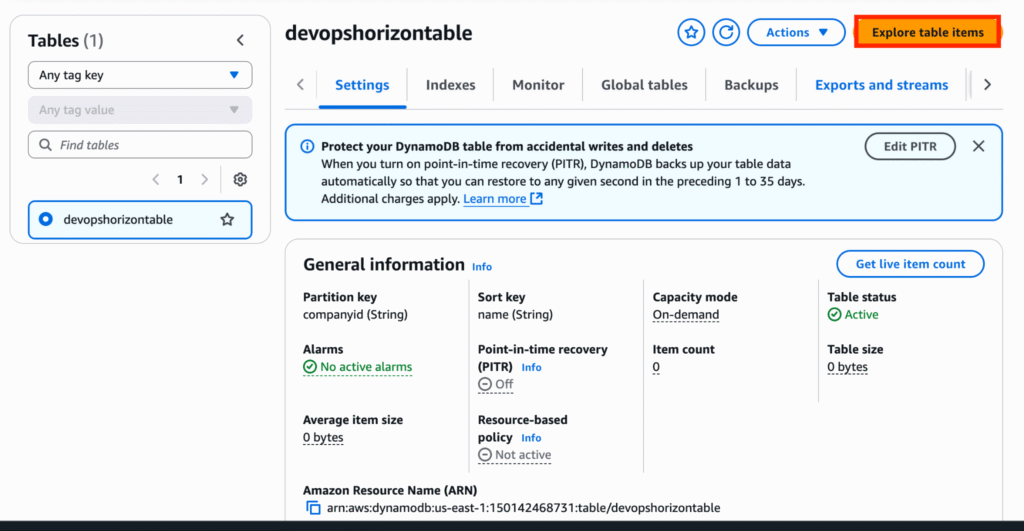Select the devopshorizontable radio button
This screenshot has width=1024, height=531.
tap(46, 219)
